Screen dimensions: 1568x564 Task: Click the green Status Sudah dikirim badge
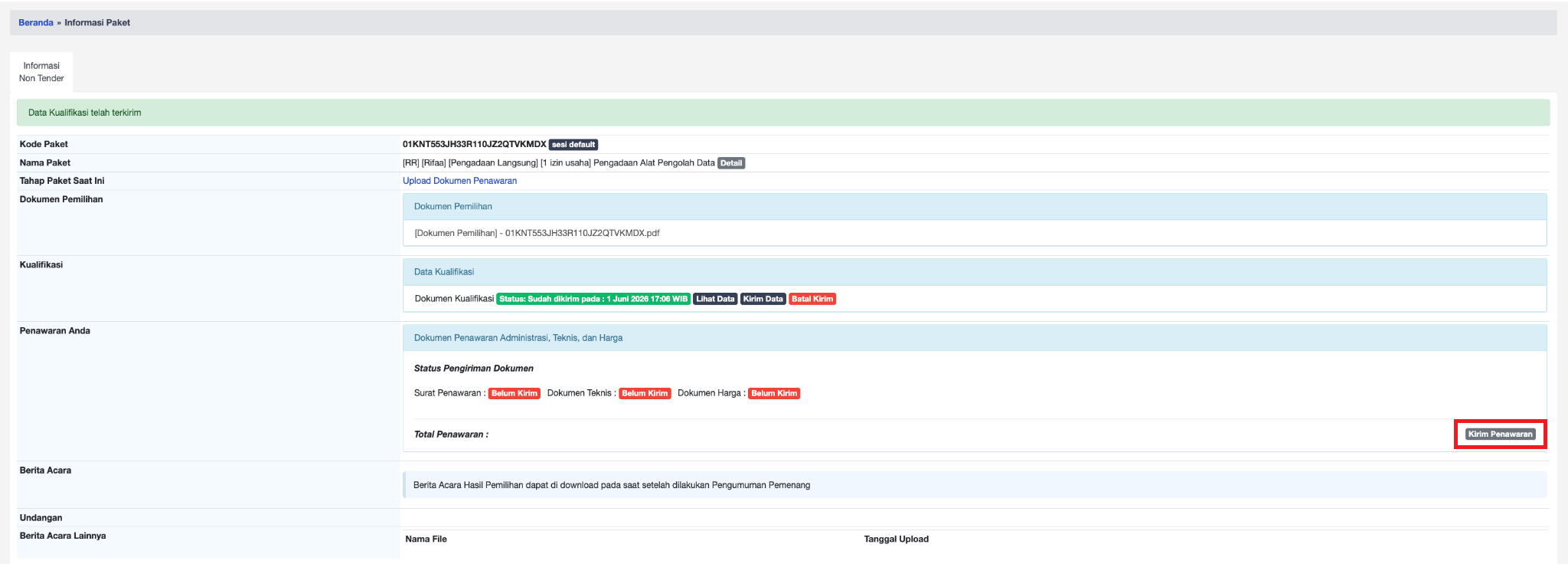point(593,299)
